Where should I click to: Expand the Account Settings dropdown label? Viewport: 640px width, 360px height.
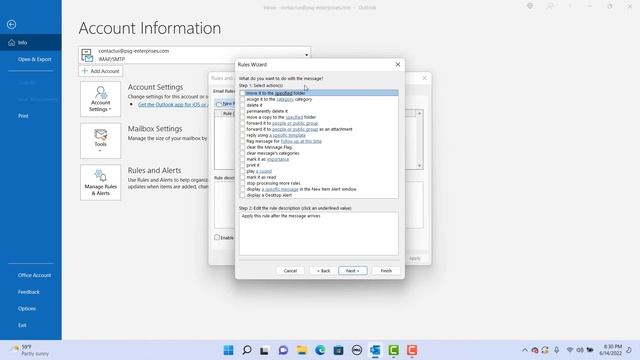tap(100, 106)
